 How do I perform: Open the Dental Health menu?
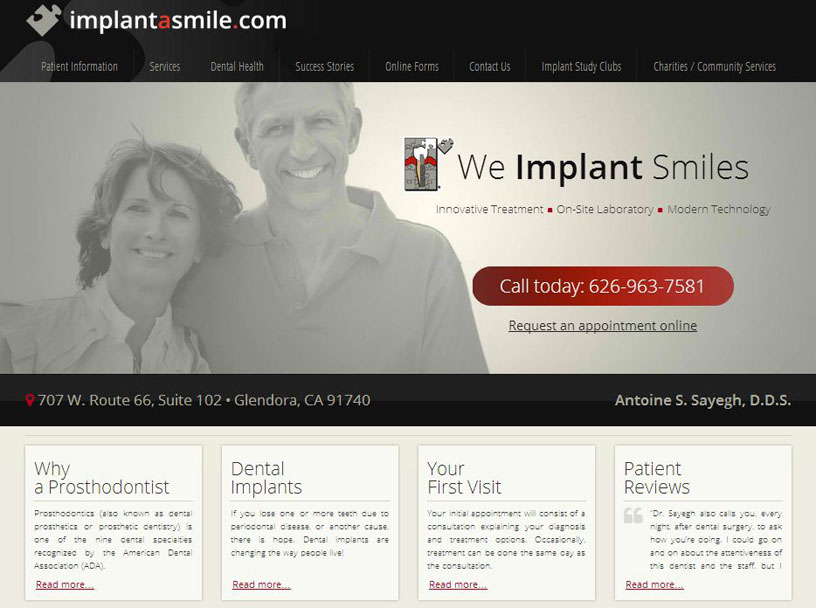click(237, 67)
